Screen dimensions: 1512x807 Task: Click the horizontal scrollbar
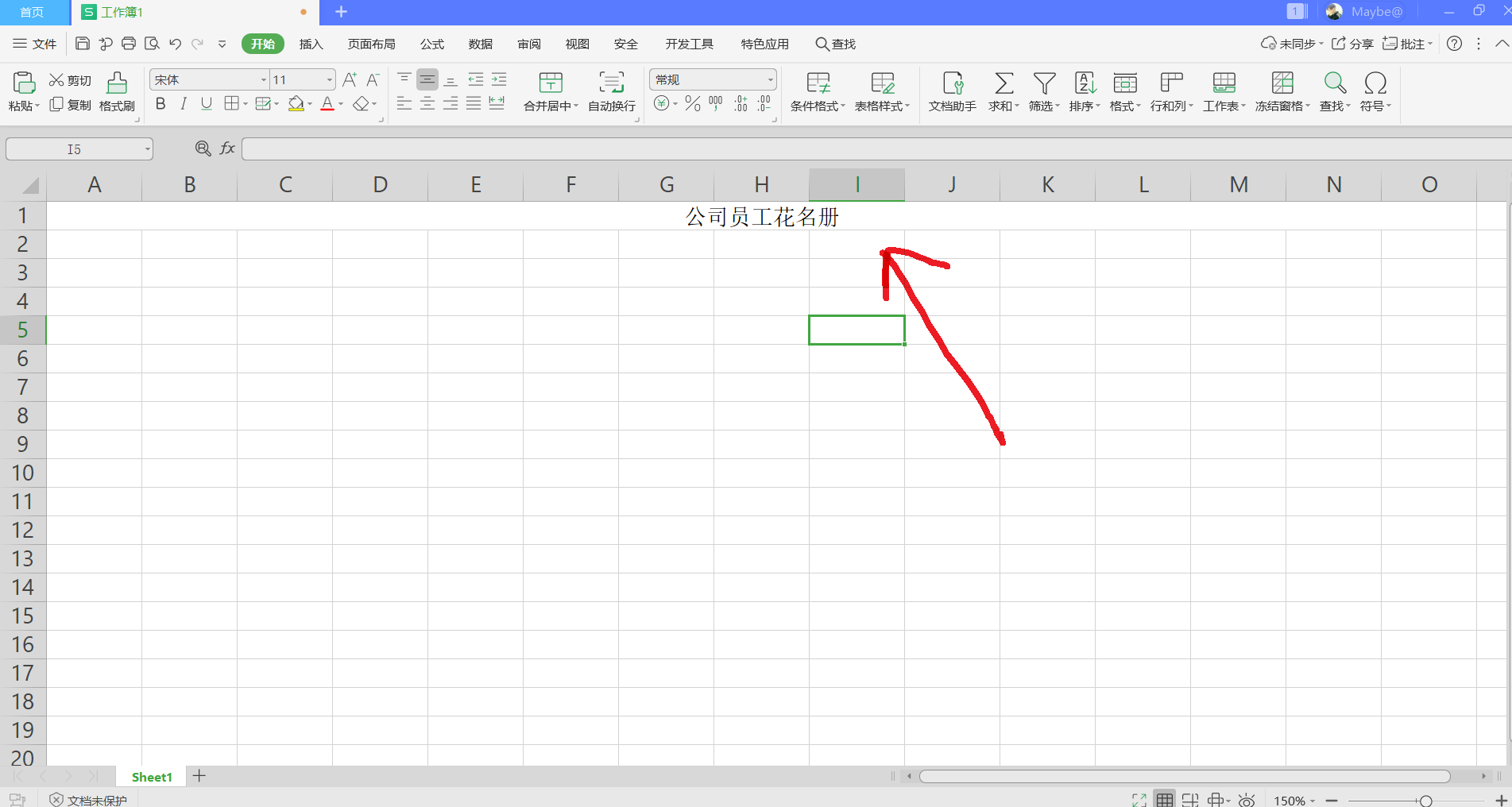tap(1184, 776)
